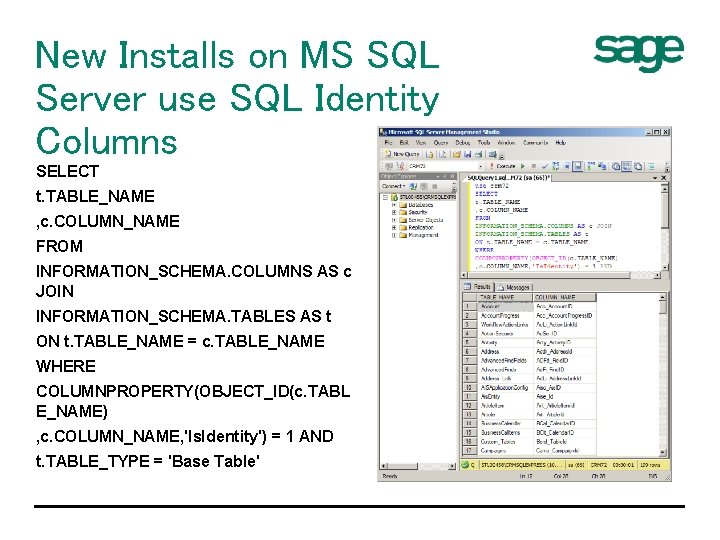Select the Acc_AccountProgressID cell
Screen dimensions: 720x540
(x=565, y=316)
